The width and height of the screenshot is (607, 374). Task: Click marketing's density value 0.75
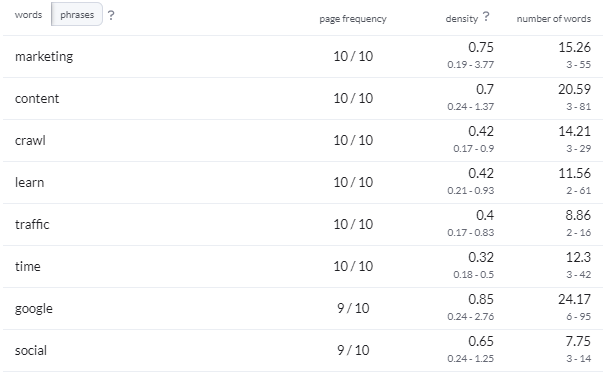(x=481, y=47)
